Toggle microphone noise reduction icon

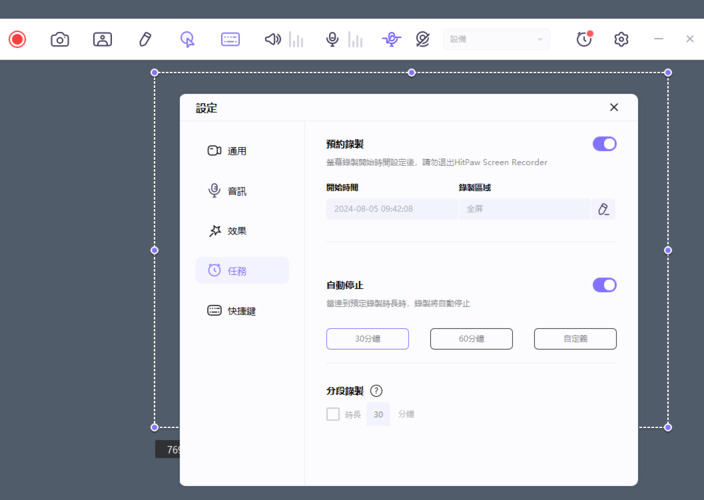click(392, 39)
